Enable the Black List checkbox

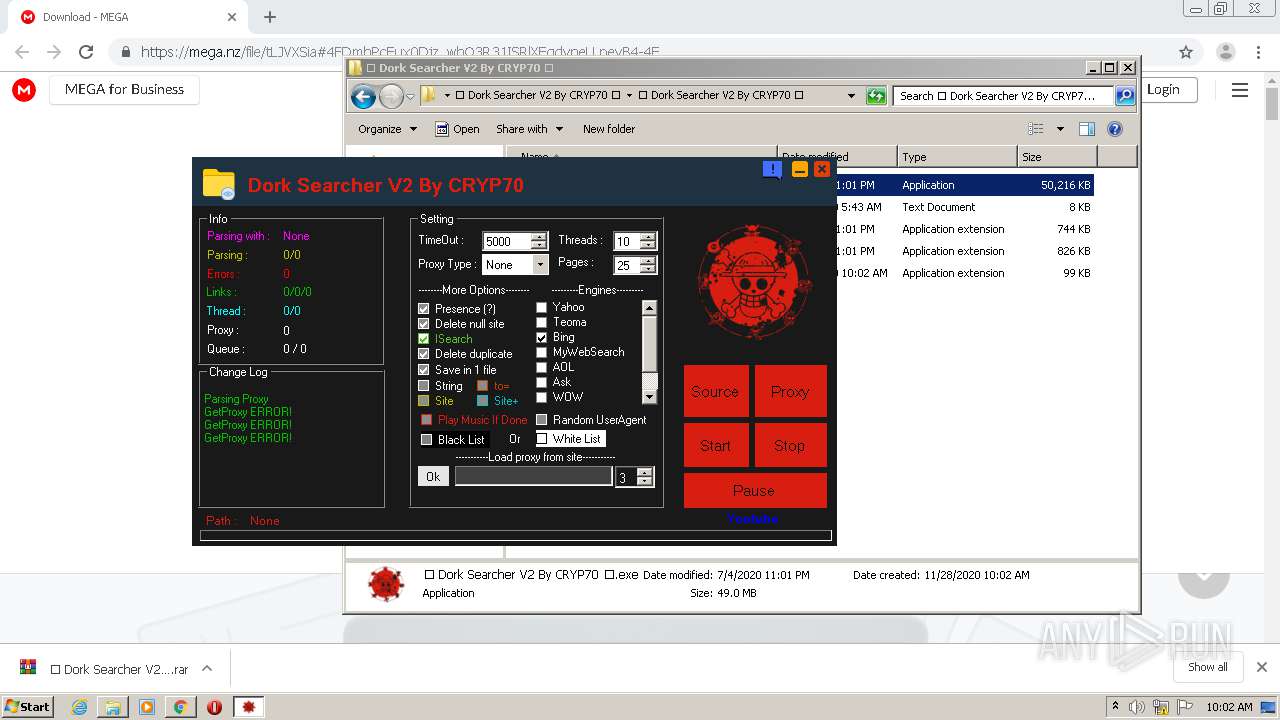coord(427,440)
